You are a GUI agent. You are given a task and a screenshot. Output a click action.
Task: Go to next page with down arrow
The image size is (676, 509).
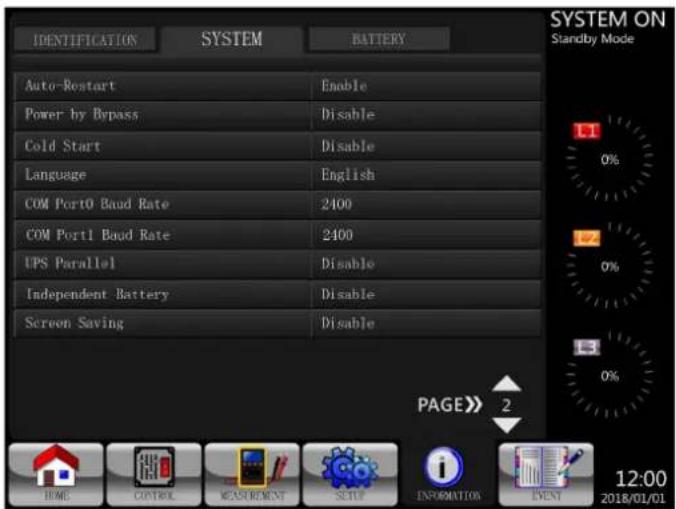click(507, 425)
